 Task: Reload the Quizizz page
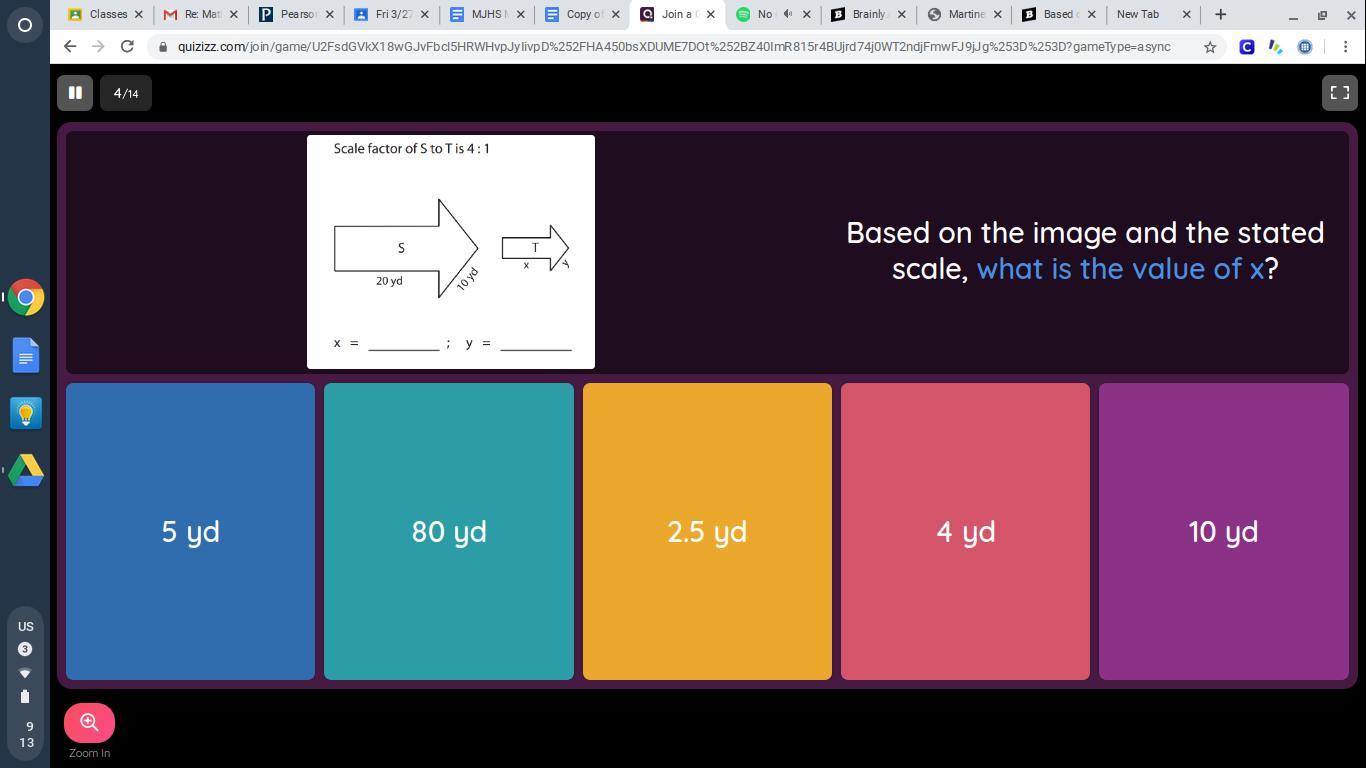127,47
